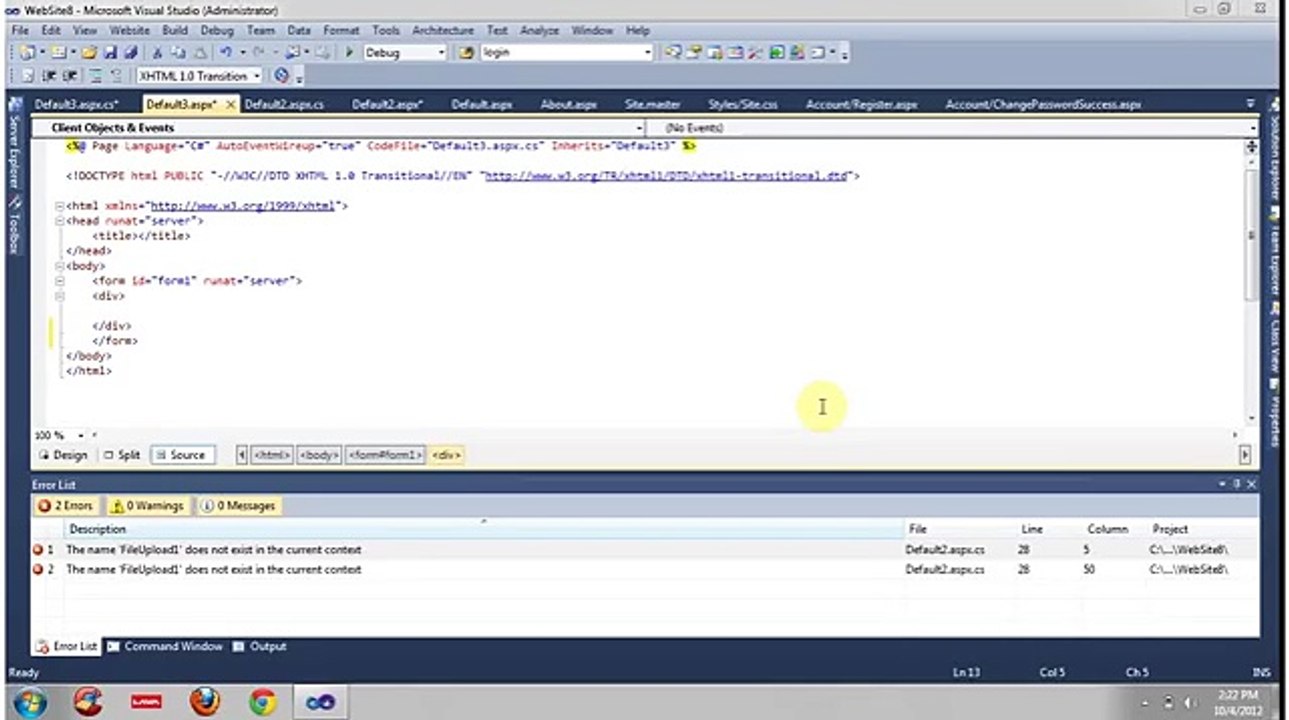Viewport: 1289px width, 720px height.
Task: Click the Find in Files icon beside login box
Action: pyautogui.click(x=466, y=52)
